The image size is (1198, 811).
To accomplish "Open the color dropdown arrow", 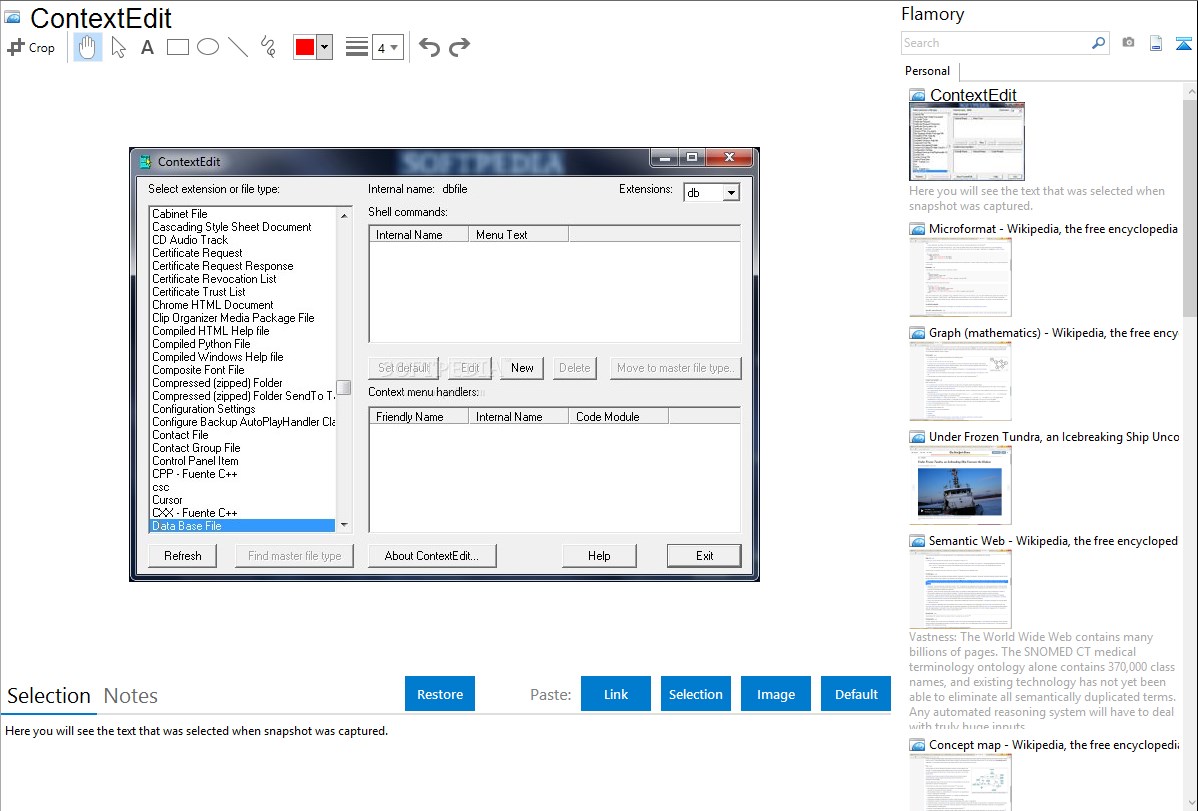I will tap(324, 47).
